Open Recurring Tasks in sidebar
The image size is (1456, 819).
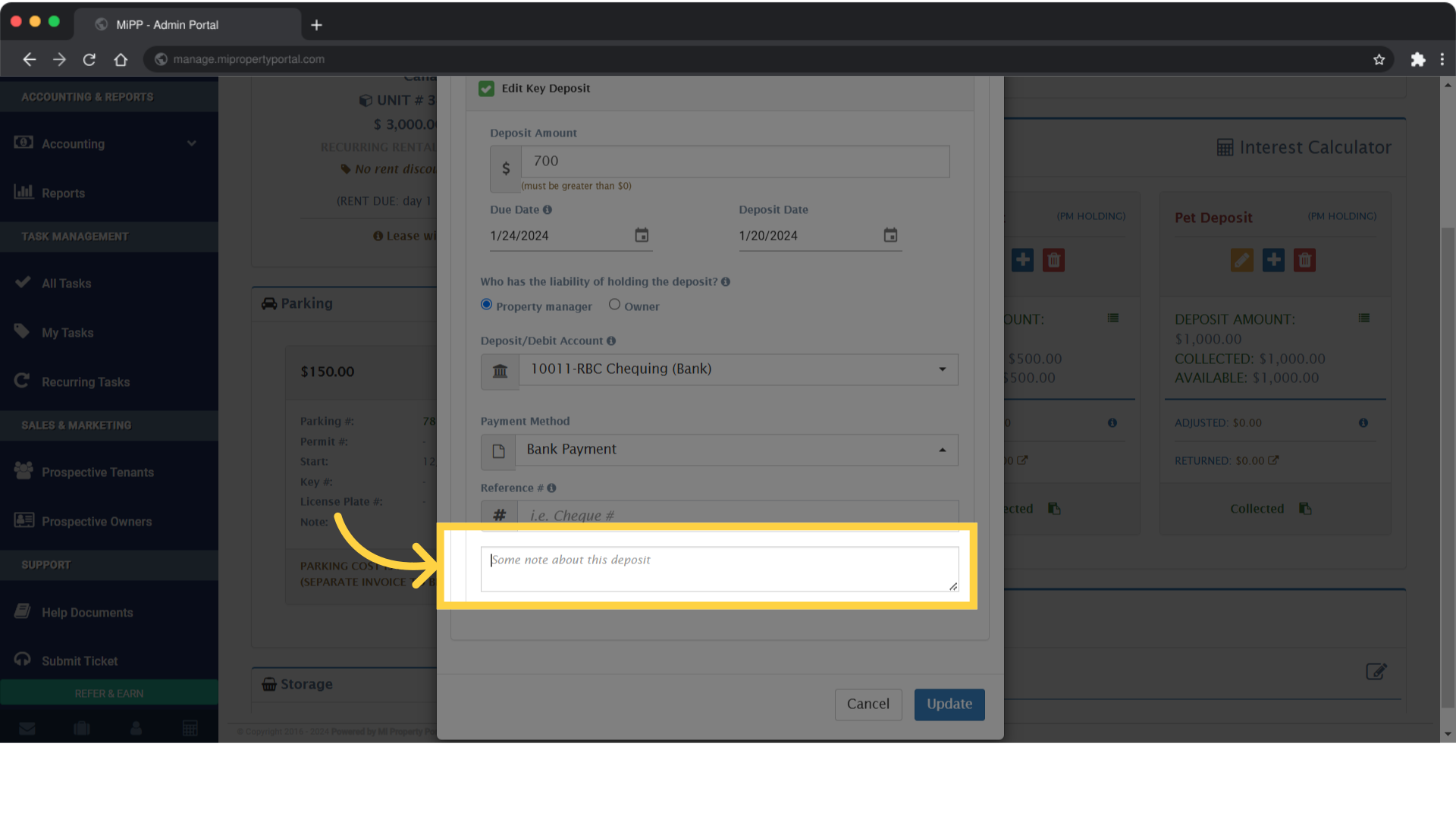click(x=109, y=382)
